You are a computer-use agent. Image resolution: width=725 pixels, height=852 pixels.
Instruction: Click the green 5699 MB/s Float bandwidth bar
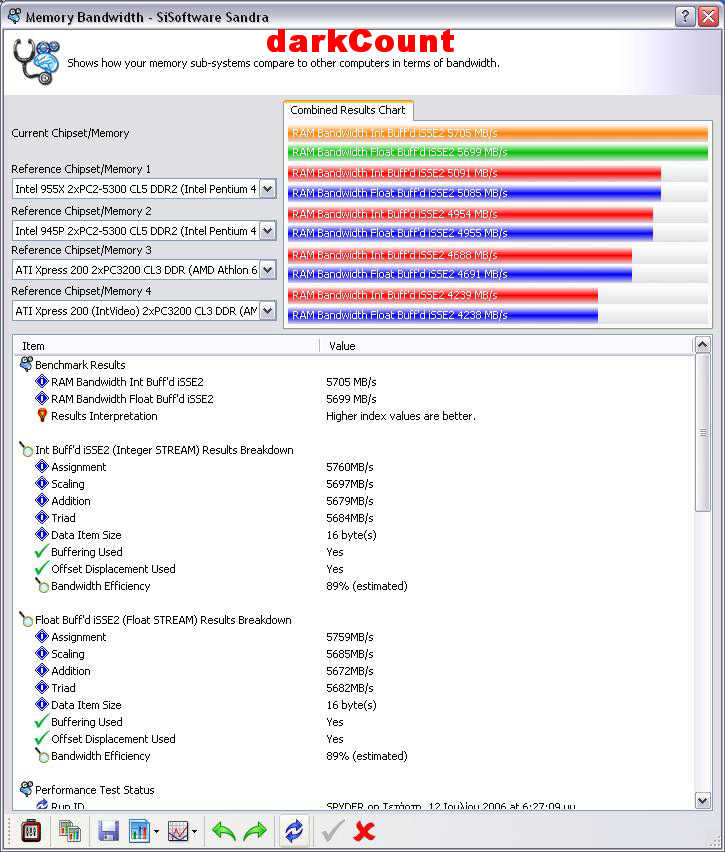[x=498, y=152]
